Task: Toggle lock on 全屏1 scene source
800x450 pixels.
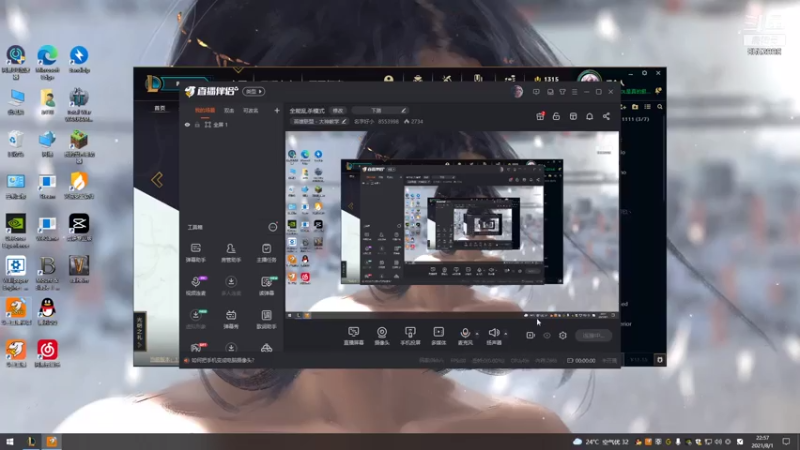Action: pos(197,124)
